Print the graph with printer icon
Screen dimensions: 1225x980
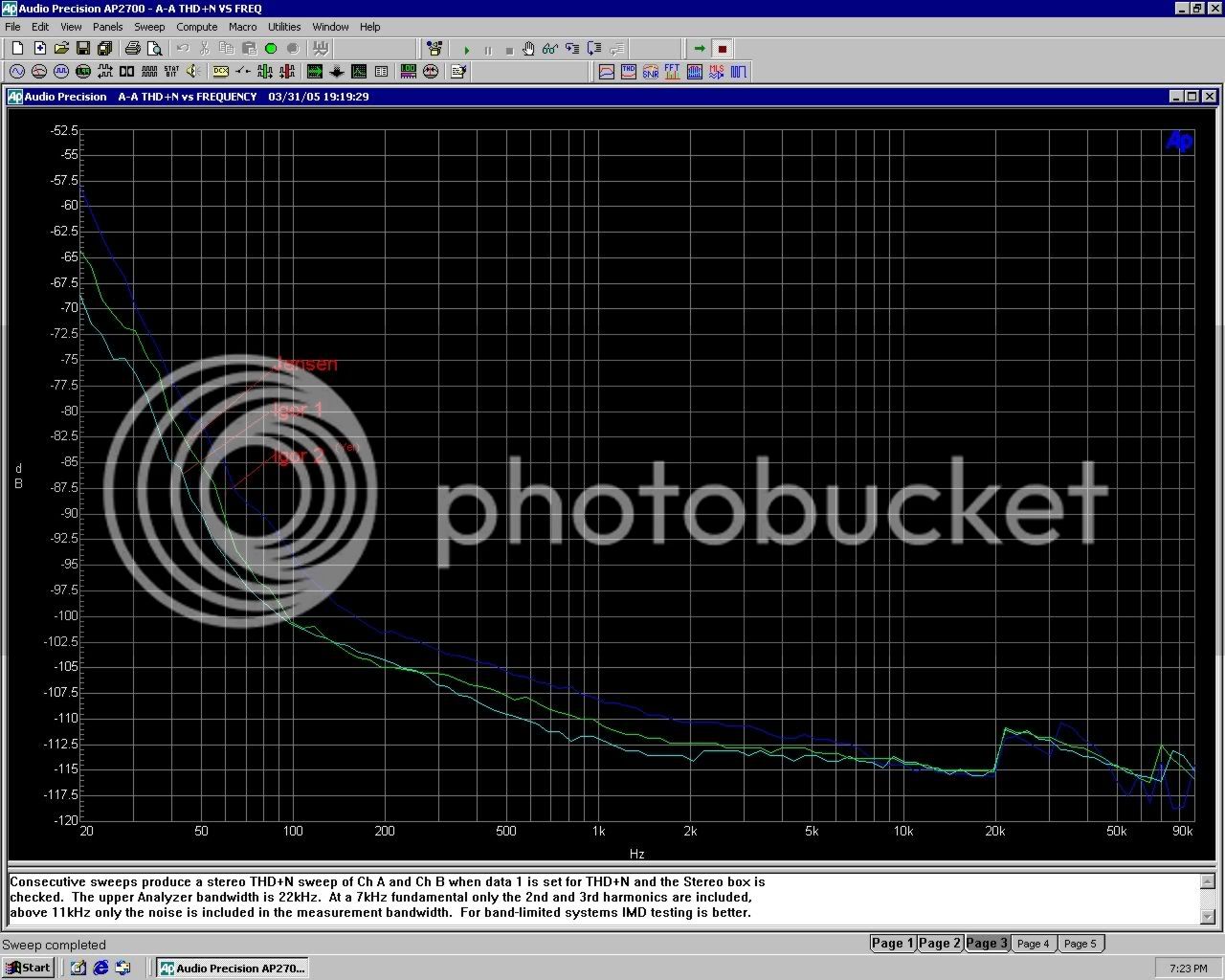(x=132, y=48)
